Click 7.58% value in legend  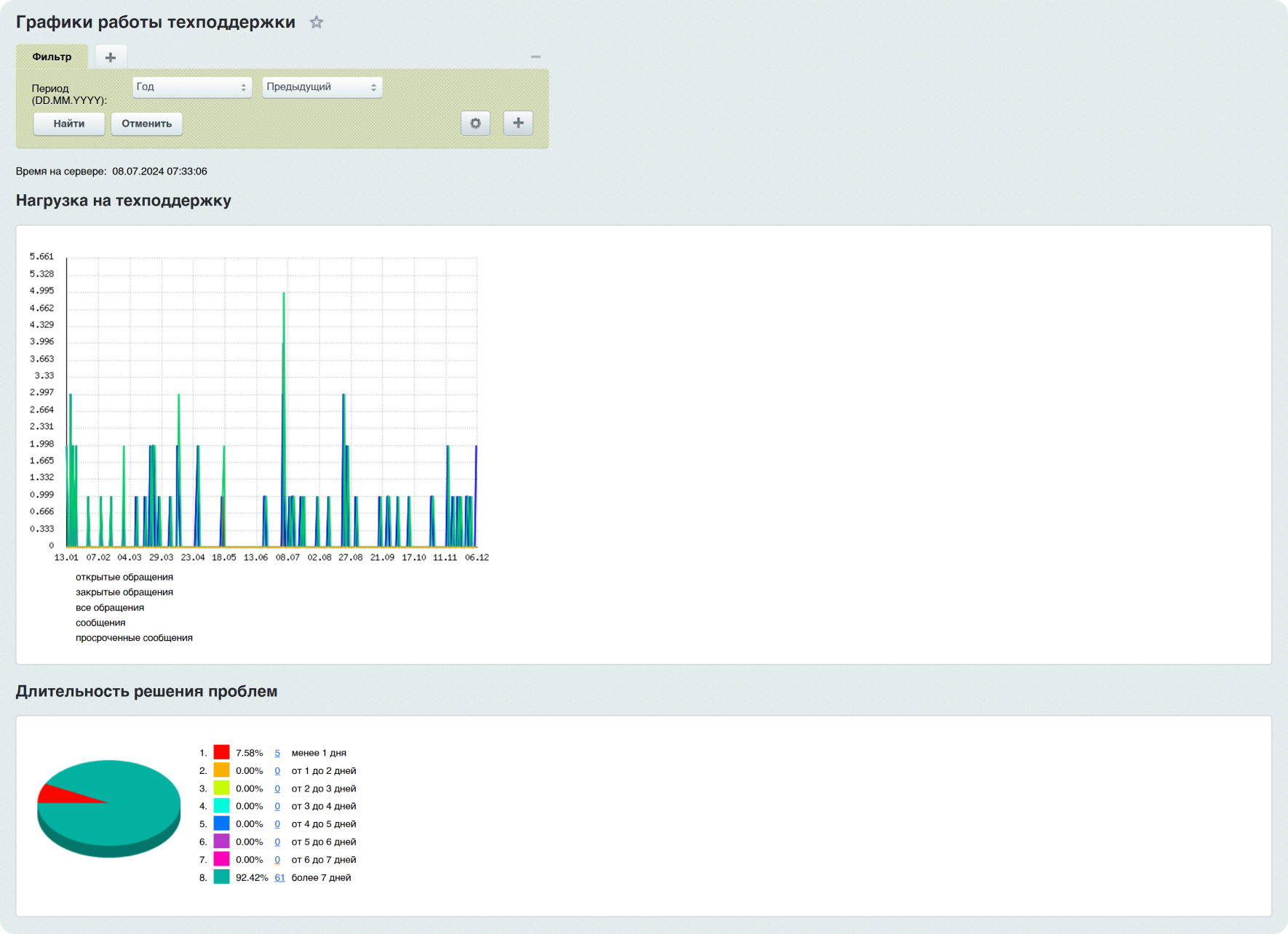tap(250, 753)
